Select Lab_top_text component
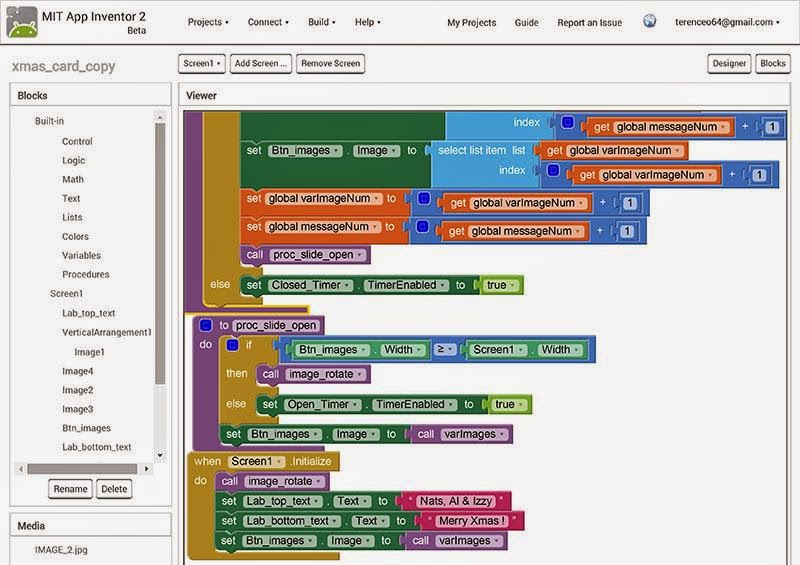The width and height of the screenshot is (800, 565). pos(88,313)
